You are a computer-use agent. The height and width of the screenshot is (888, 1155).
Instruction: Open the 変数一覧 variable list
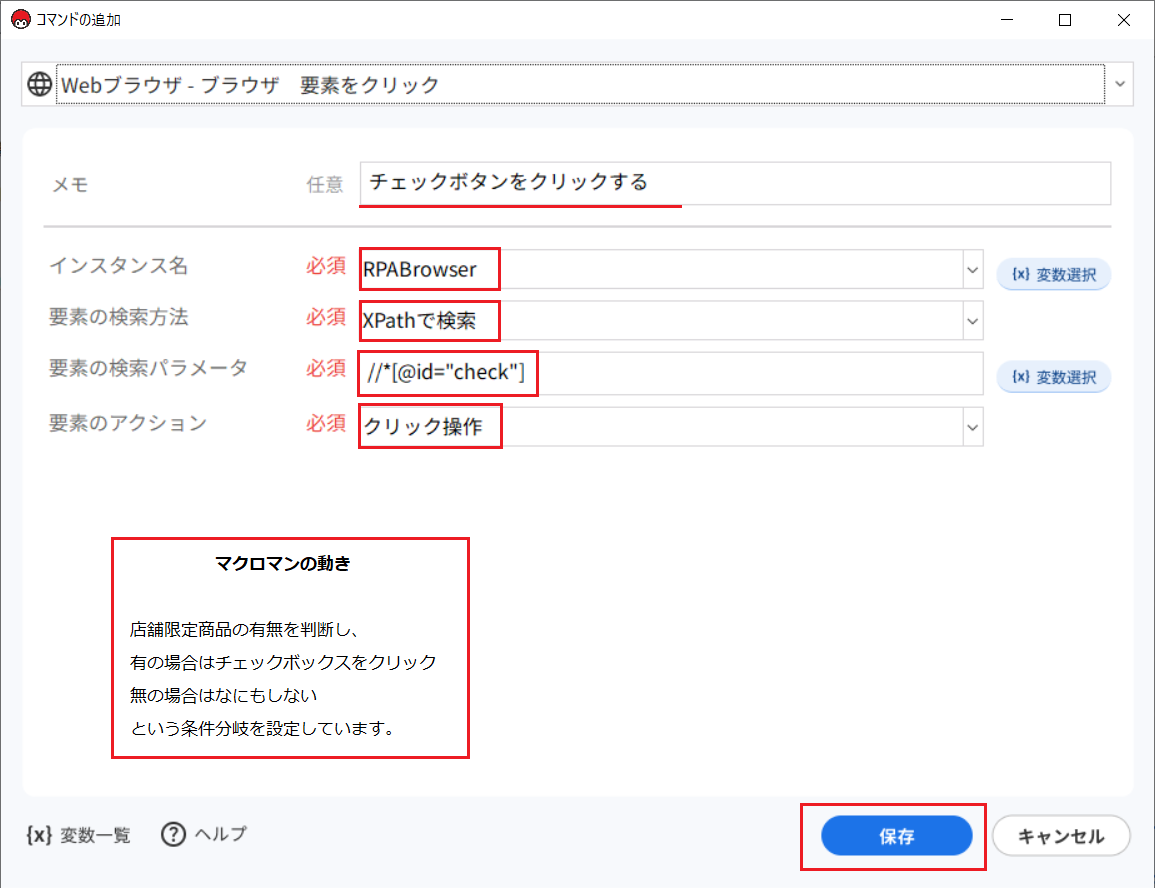pos(79,835)
